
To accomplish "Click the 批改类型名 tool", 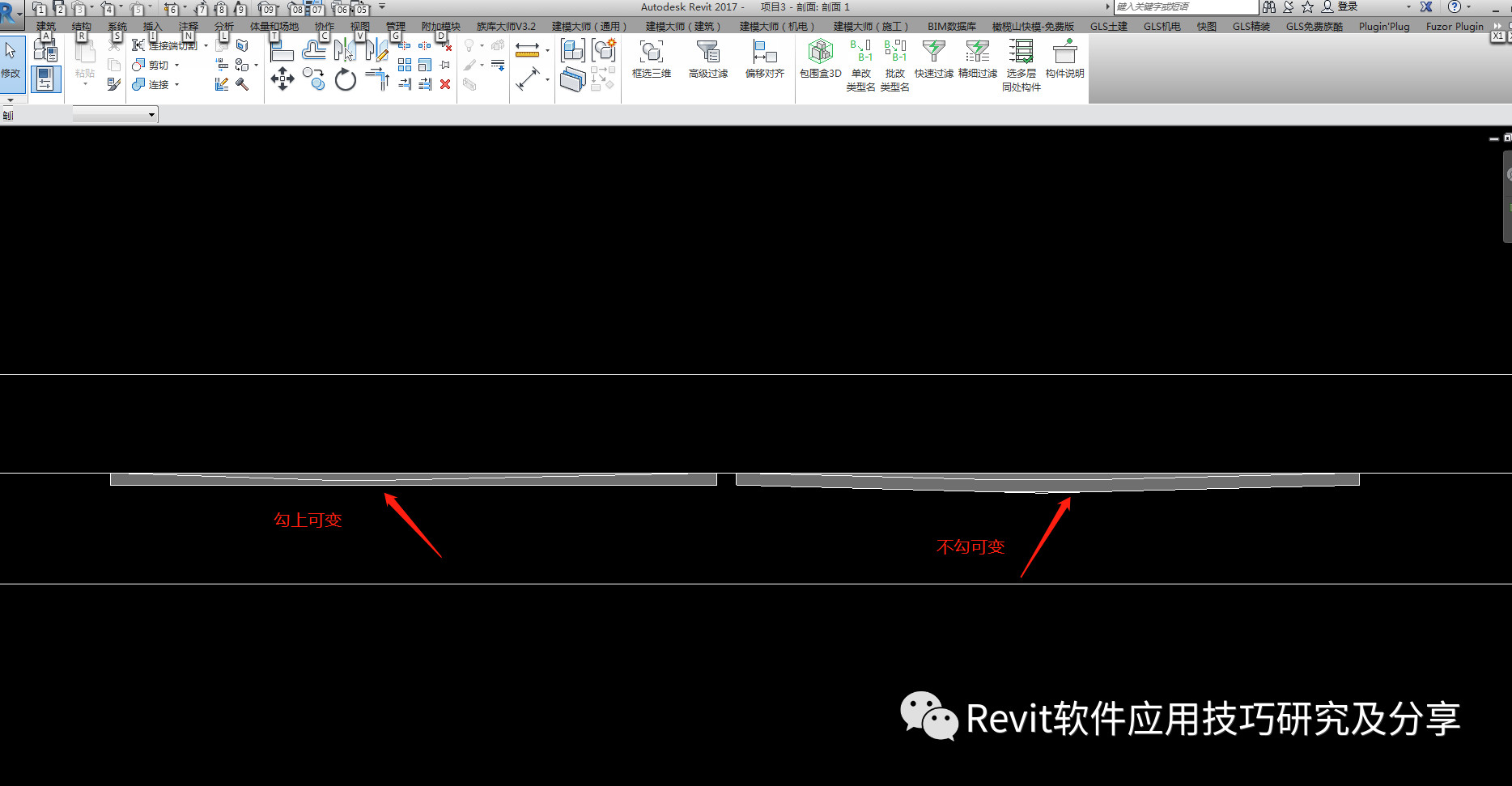I will (895, 66).
